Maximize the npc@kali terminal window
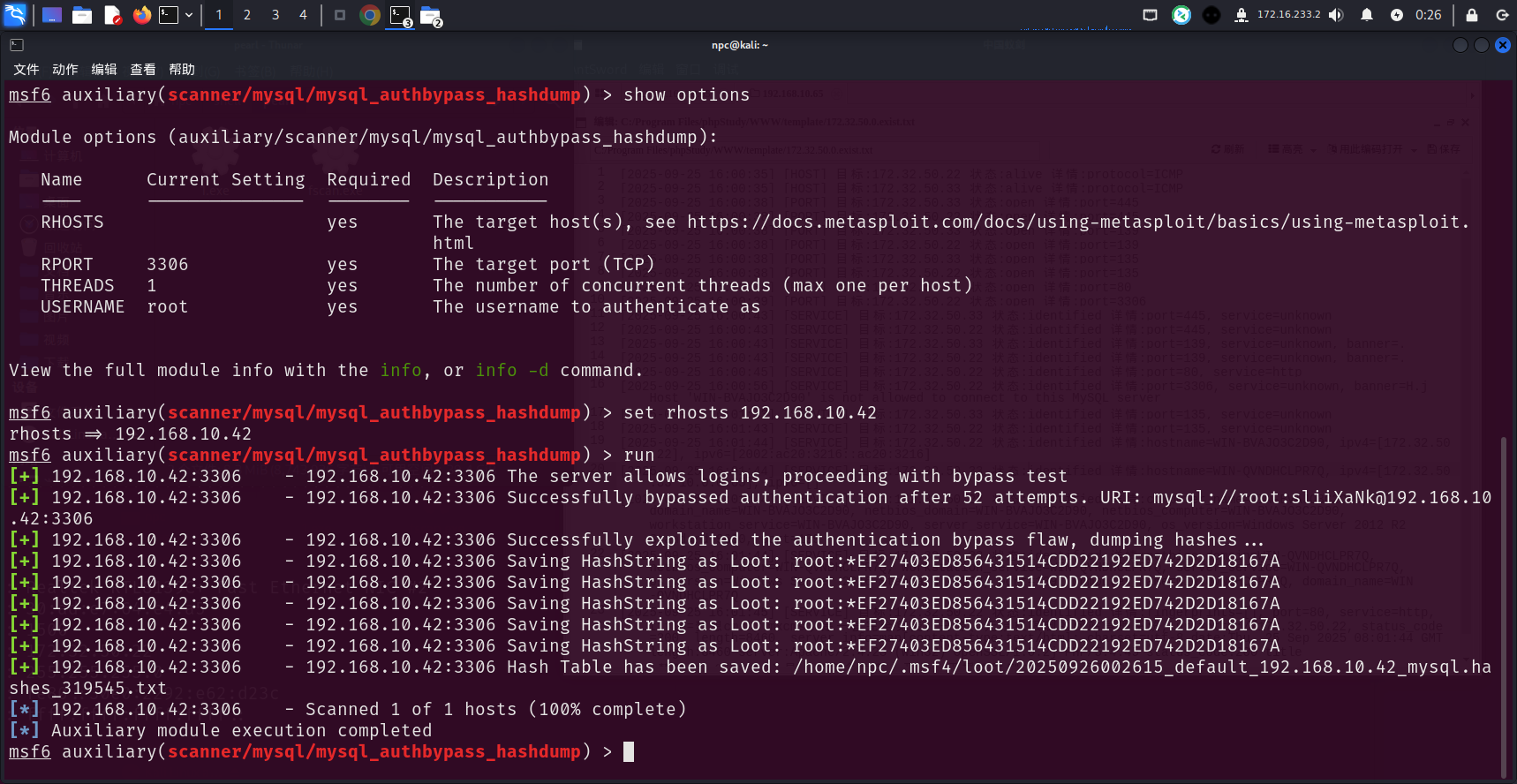1517x784 pixels. (x=1482, y=45)
